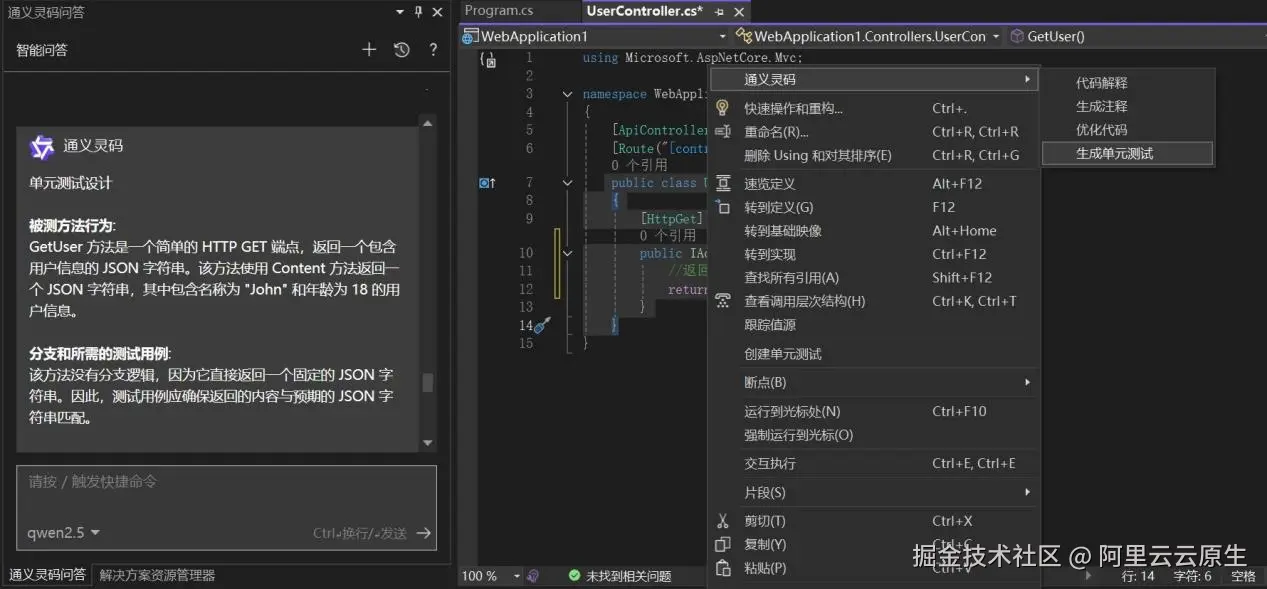Click the 粘贴(P) clipboard icon

tap(723, 568)
